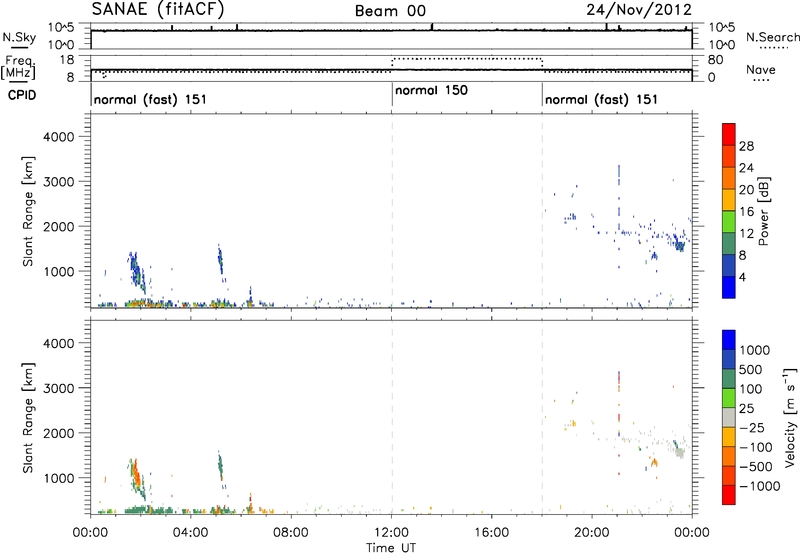Image resolution: width=800 pixels, height=554 pixels.
Task: Select the "Beam 00" heading
Action: click(x=390, y=11)
